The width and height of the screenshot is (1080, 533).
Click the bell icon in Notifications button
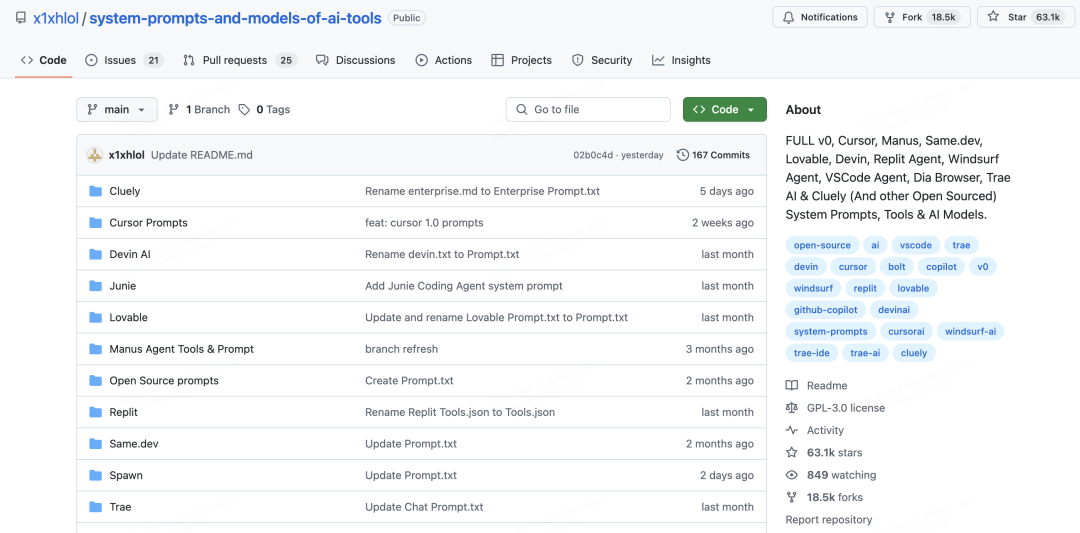click(789, 17)
